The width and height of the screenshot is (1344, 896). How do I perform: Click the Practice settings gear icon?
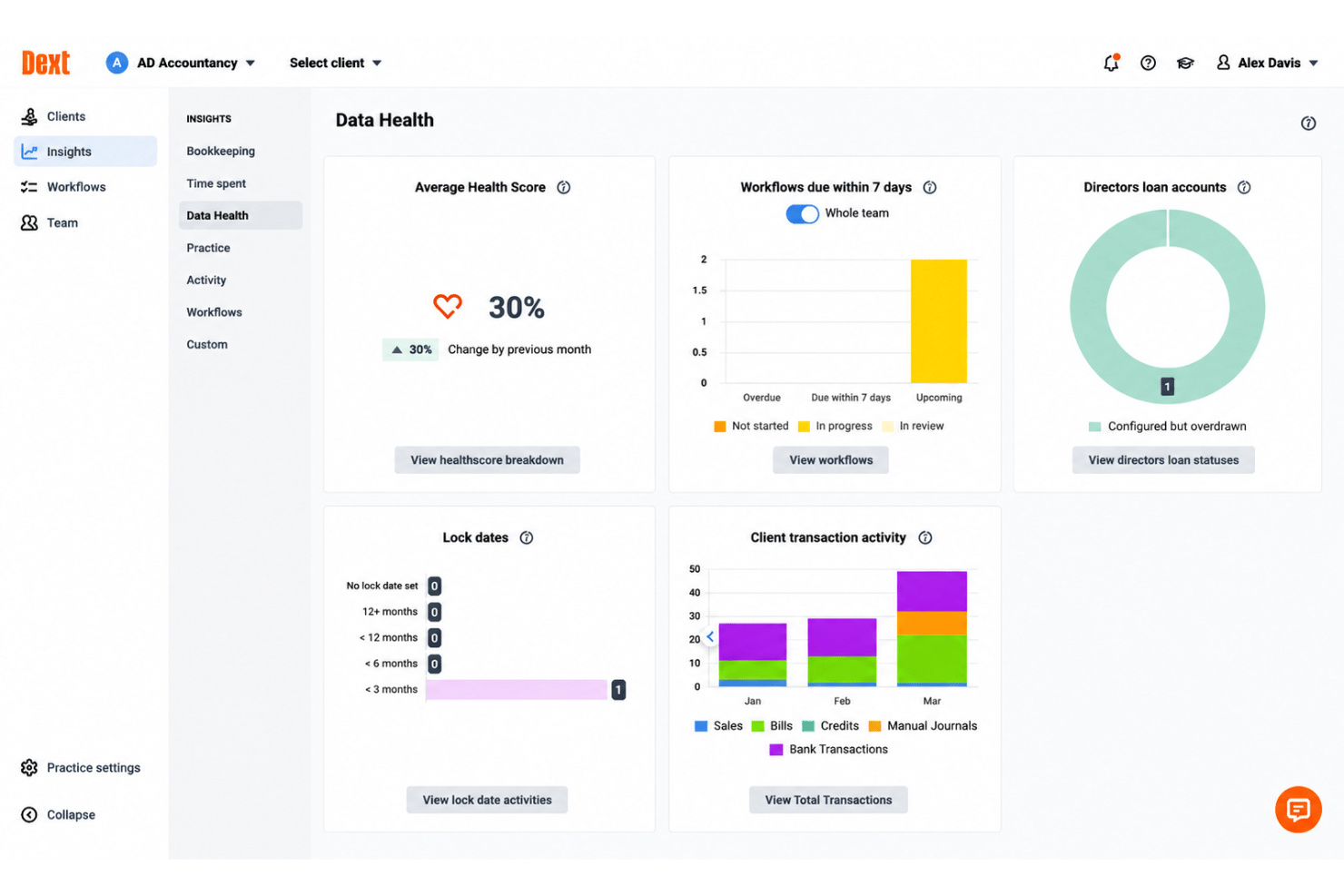click(29, 768)
